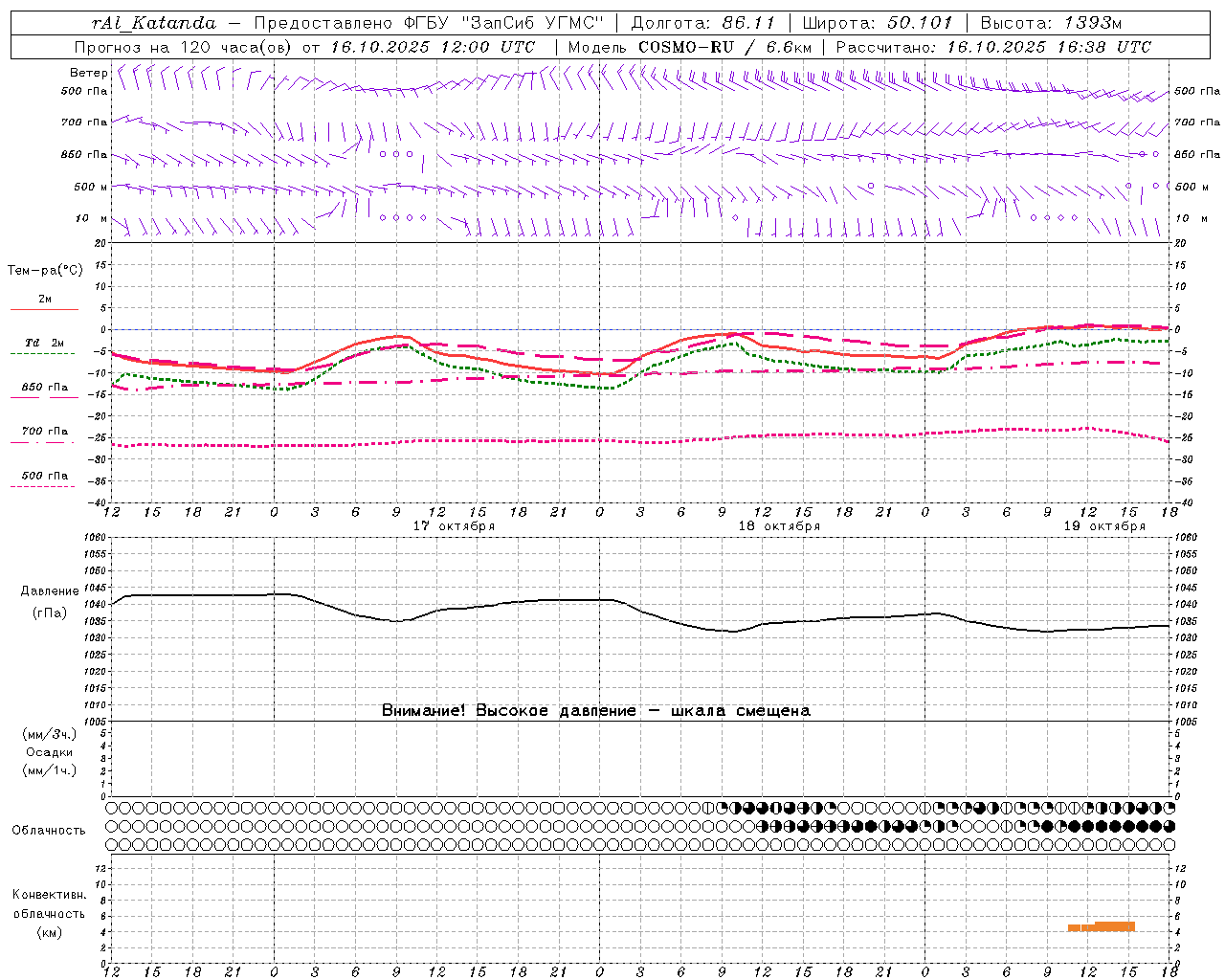Click the 18 октября date label
Viewport: 1225px width, 980px height.
(779, 526)
